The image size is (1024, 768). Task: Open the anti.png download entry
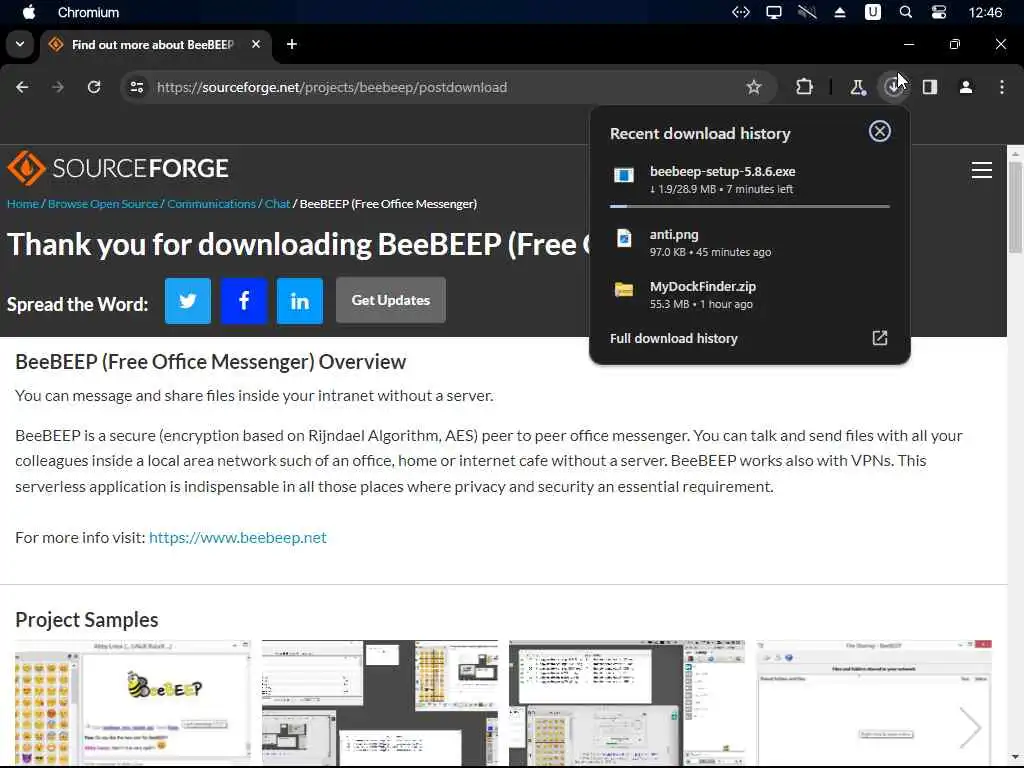coord(750,243)
